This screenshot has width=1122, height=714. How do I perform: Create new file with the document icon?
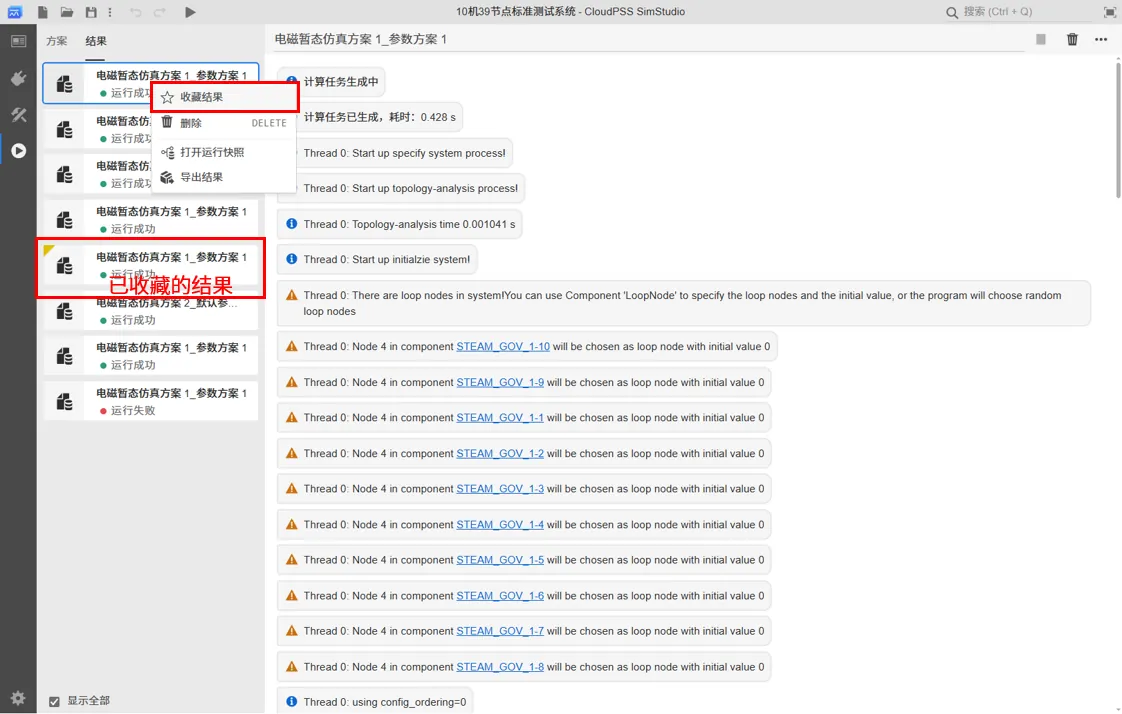43,12
